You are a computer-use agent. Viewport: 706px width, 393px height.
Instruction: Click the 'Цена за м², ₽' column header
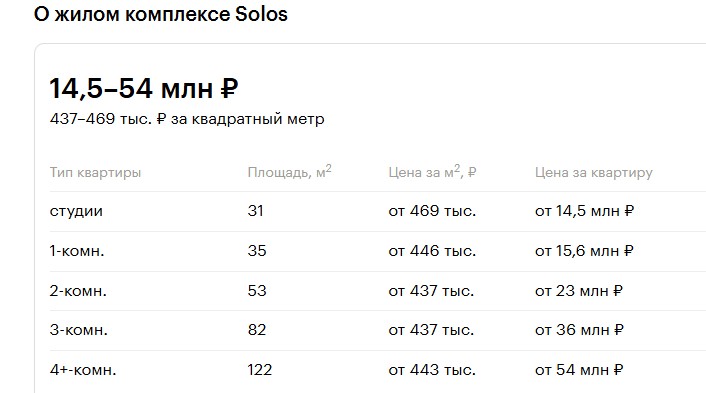pos(432,172)
